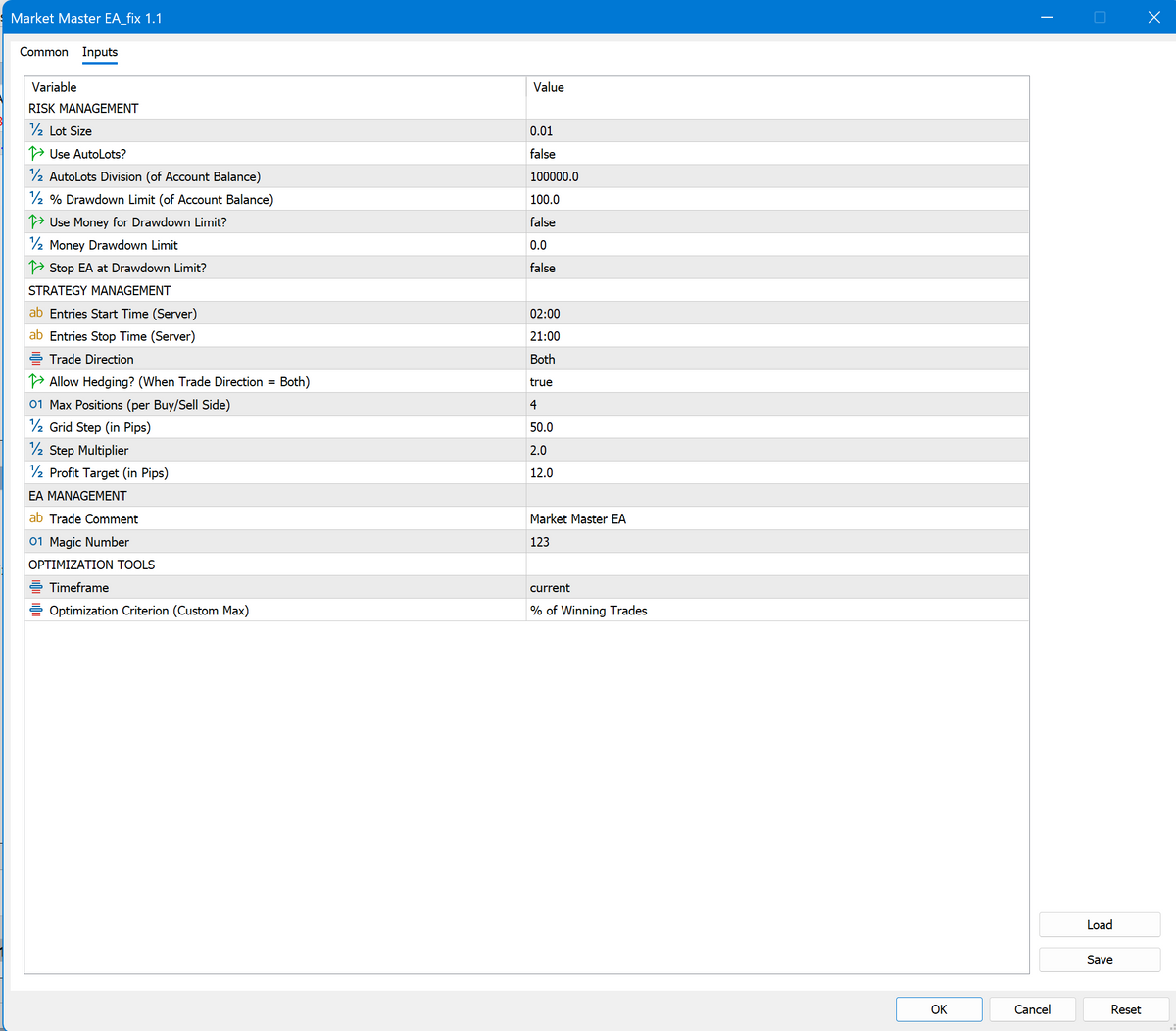Click the ab string icon beside Entries Start Time

click(x=35, y=313)
